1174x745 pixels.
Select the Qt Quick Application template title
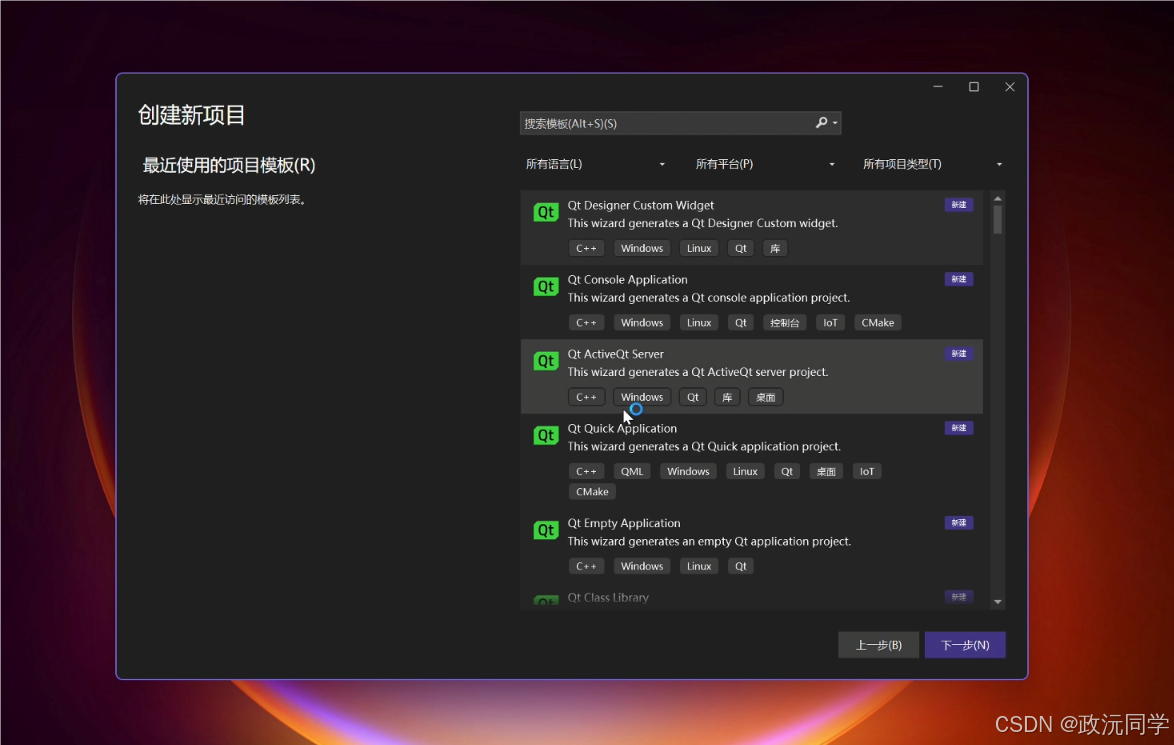click(622, 428)
